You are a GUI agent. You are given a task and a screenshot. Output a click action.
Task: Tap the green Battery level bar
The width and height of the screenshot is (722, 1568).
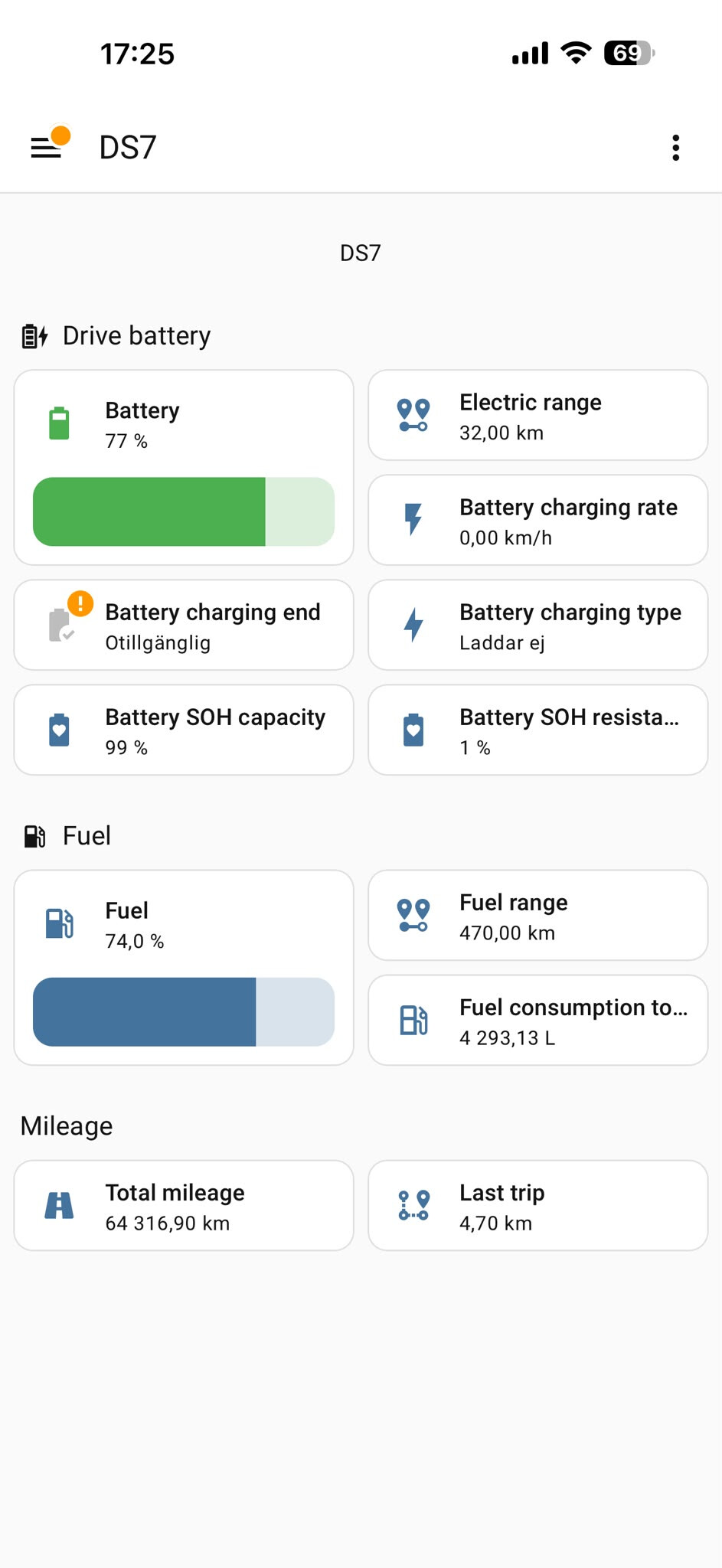(x=184, y=511)
